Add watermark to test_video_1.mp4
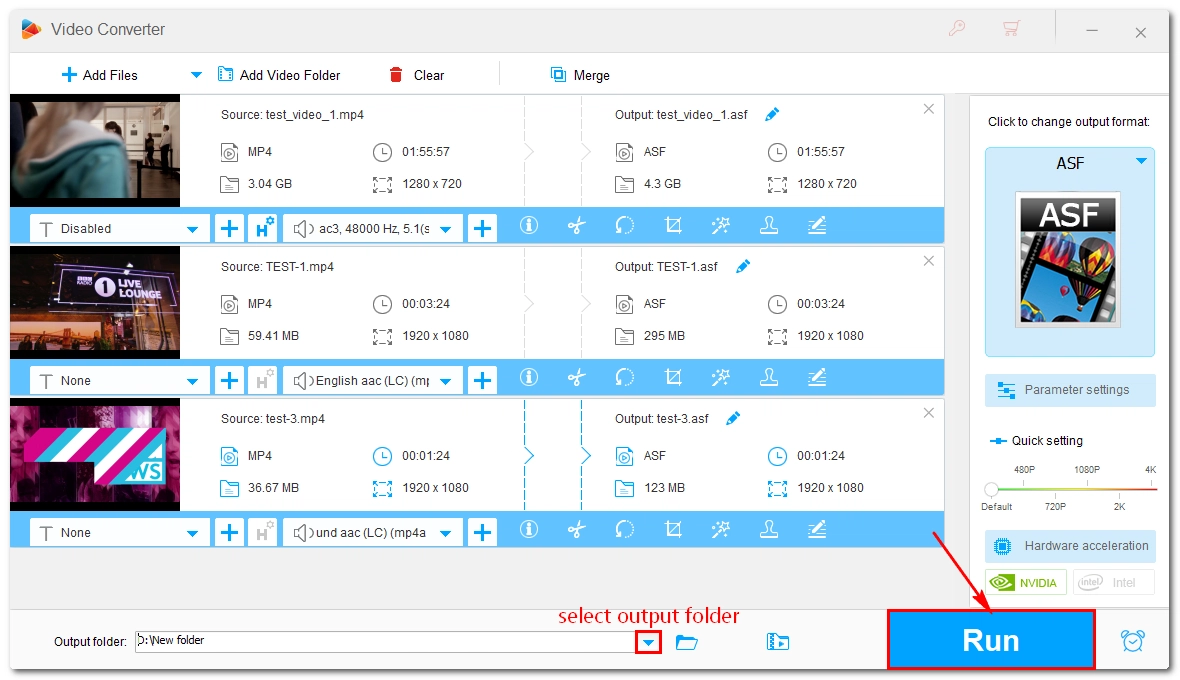Screen dimensions: 1180x680 click(x=769, y=225)
